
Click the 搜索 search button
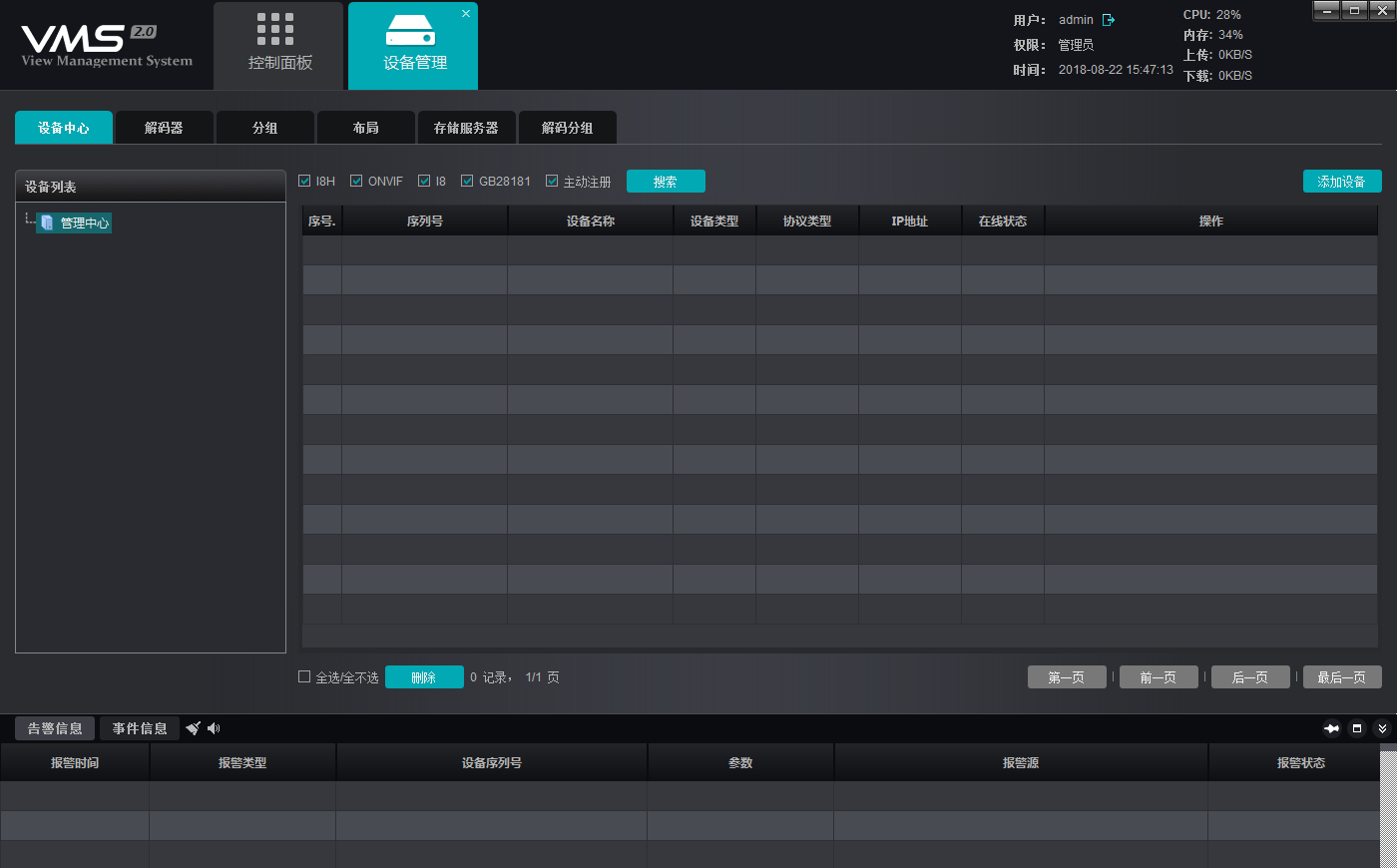click(x=666, y=182)
